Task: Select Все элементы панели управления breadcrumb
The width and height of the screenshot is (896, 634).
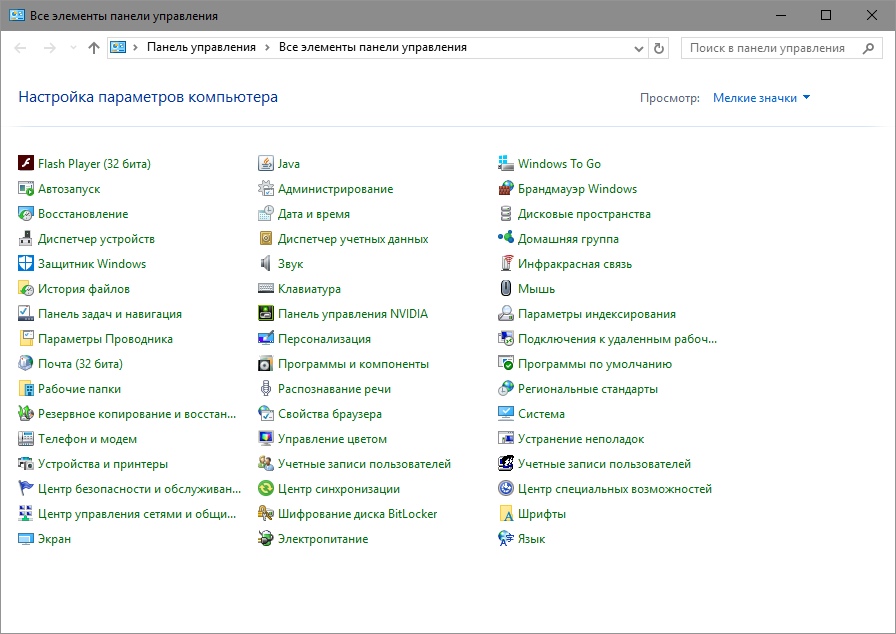Action: [x=373, y=47]
